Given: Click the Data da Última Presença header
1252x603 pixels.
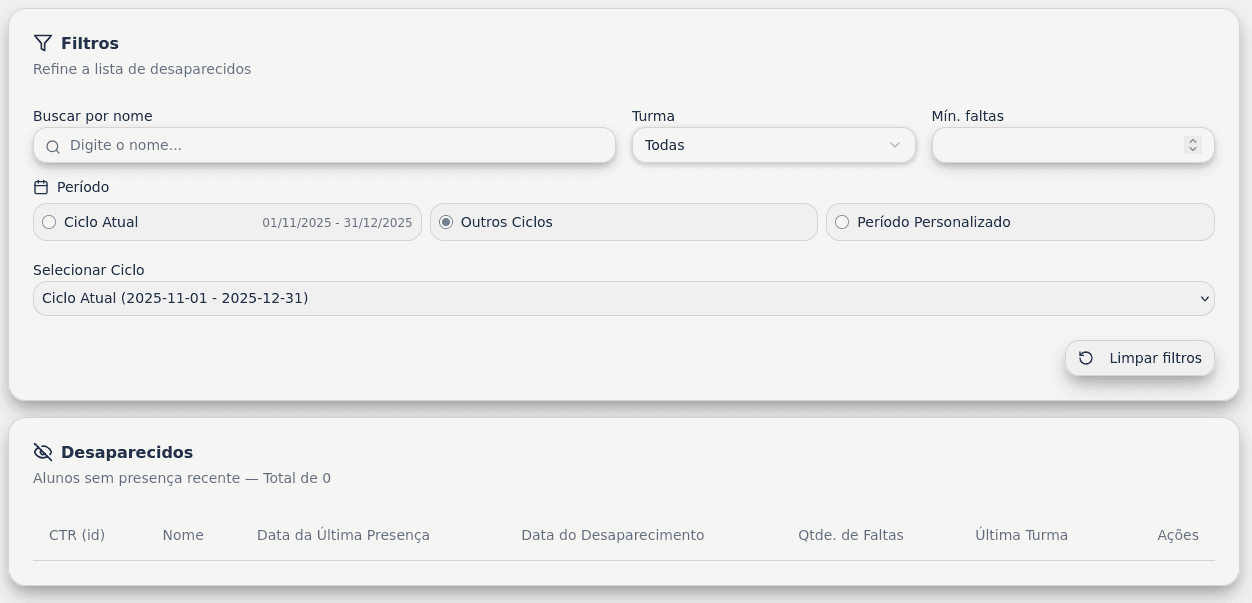Looking at the screenshot, I should (x=343, y=535).
